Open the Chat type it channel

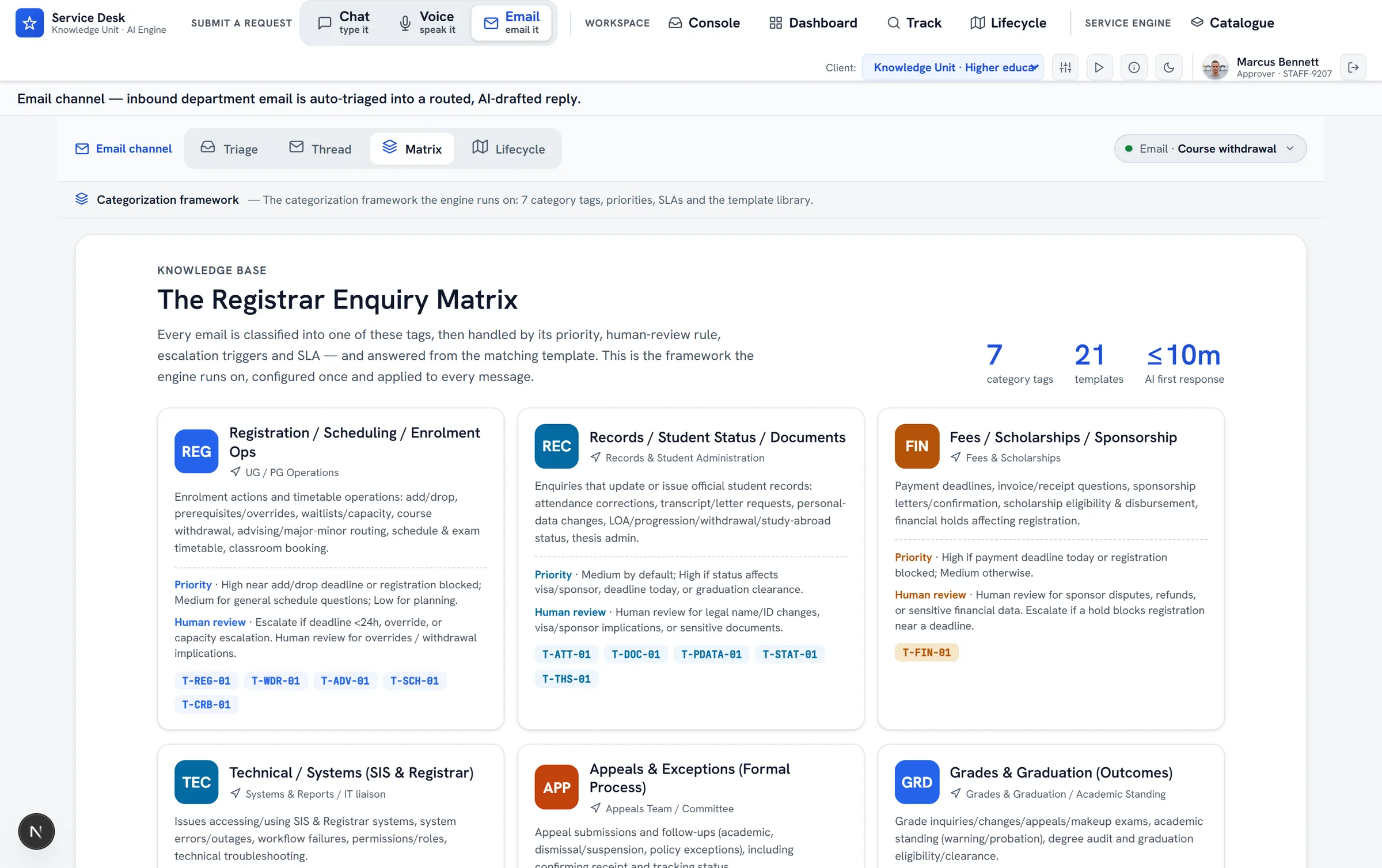click(x=344, y=23)
